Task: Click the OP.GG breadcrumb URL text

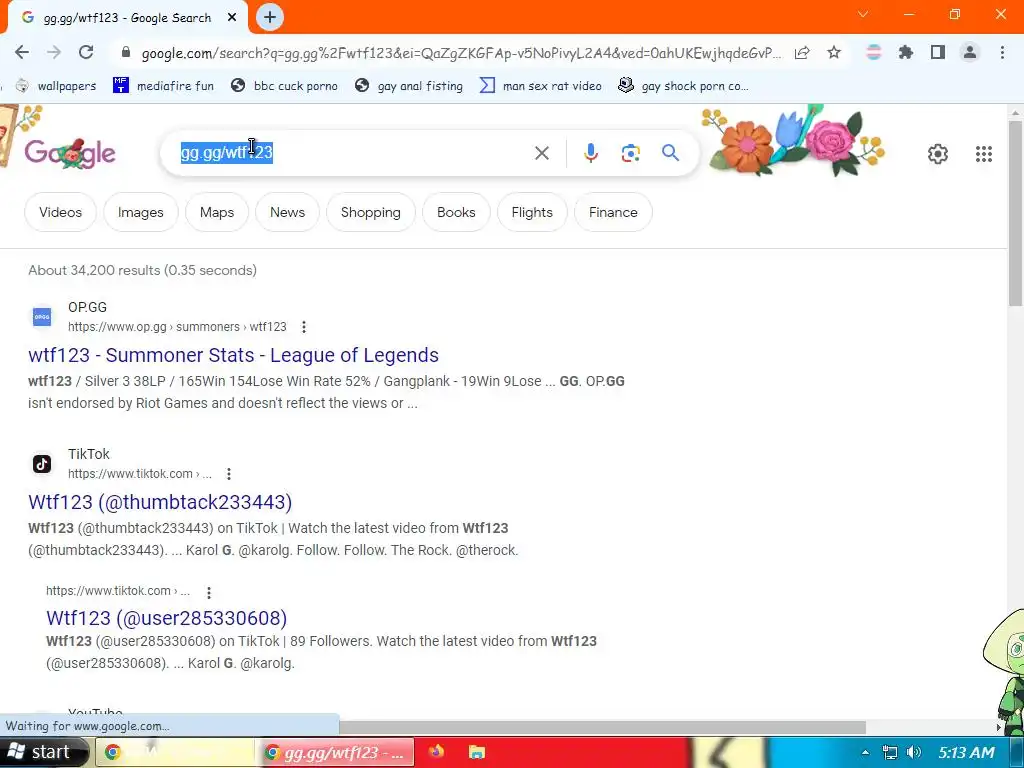Action: point(177,327)
